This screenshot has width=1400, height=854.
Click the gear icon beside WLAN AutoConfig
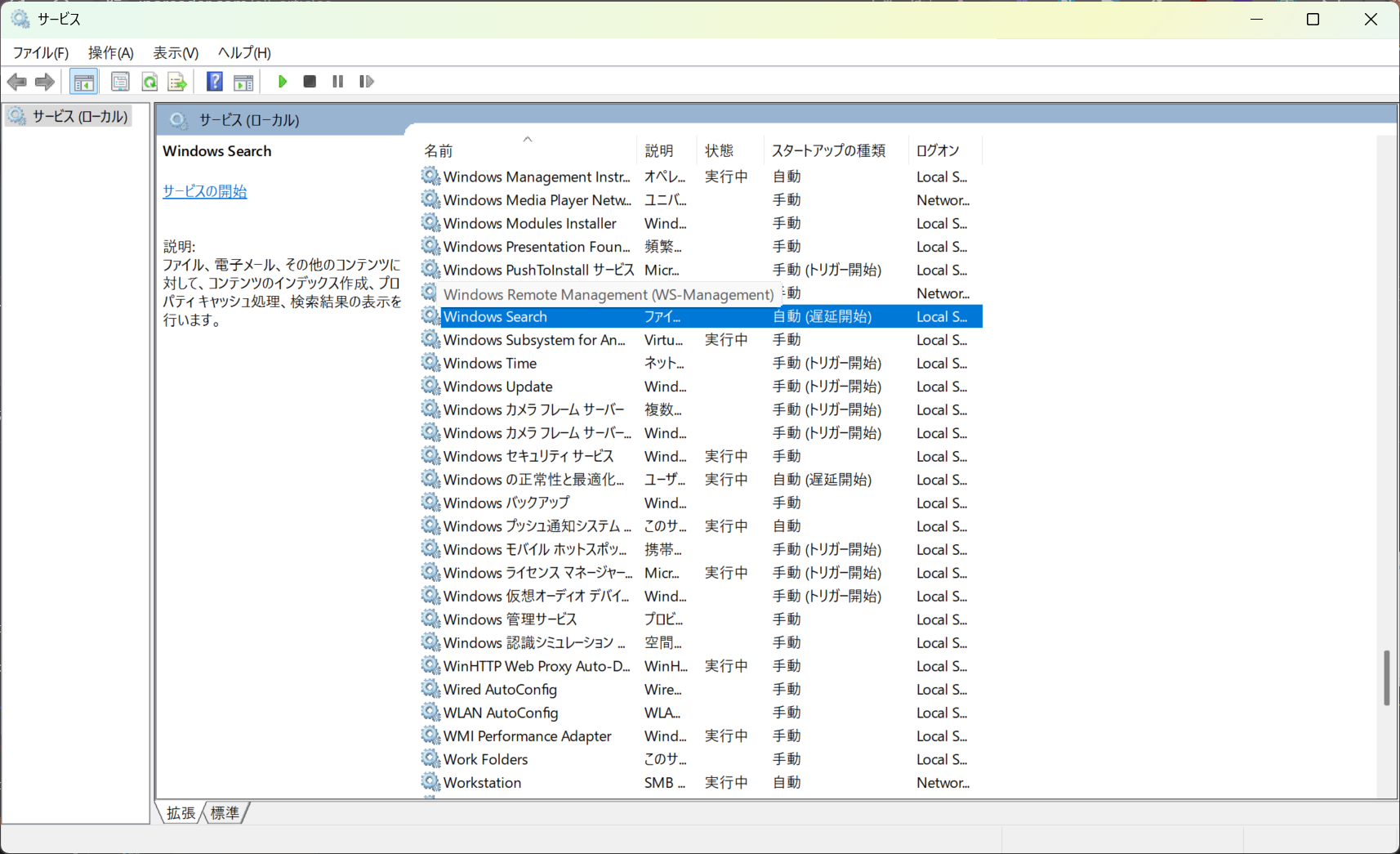click(x=430, y=713)
